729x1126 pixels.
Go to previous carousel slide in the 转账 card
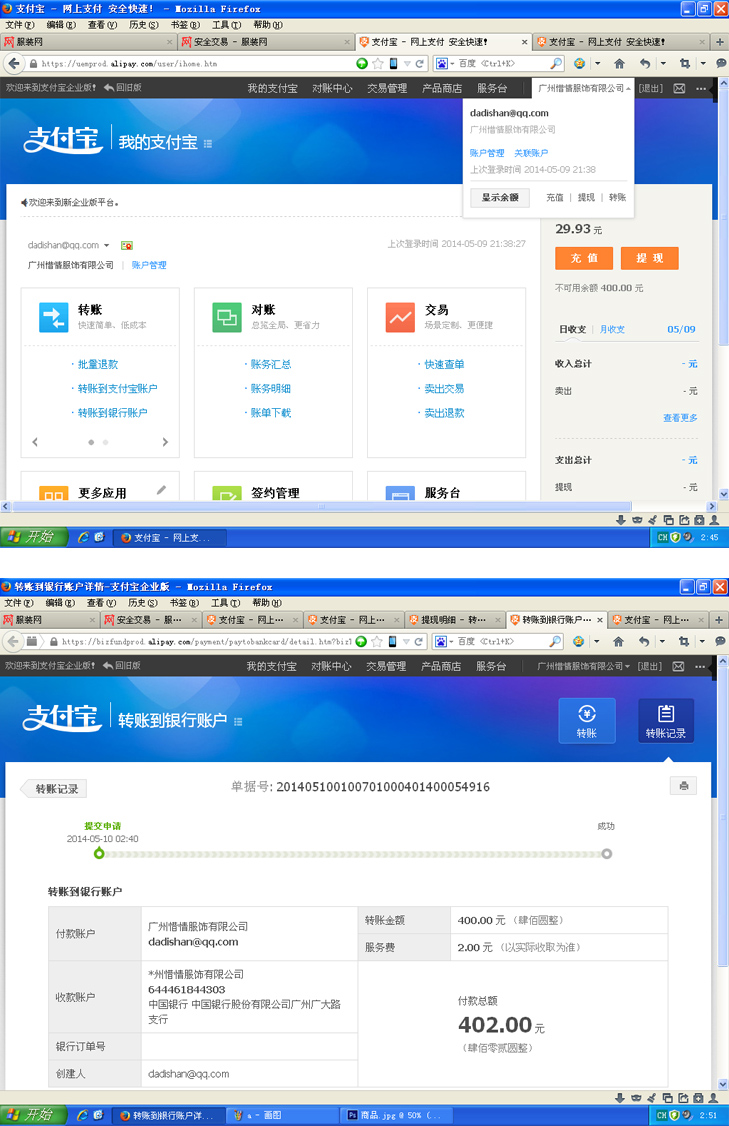35,442
